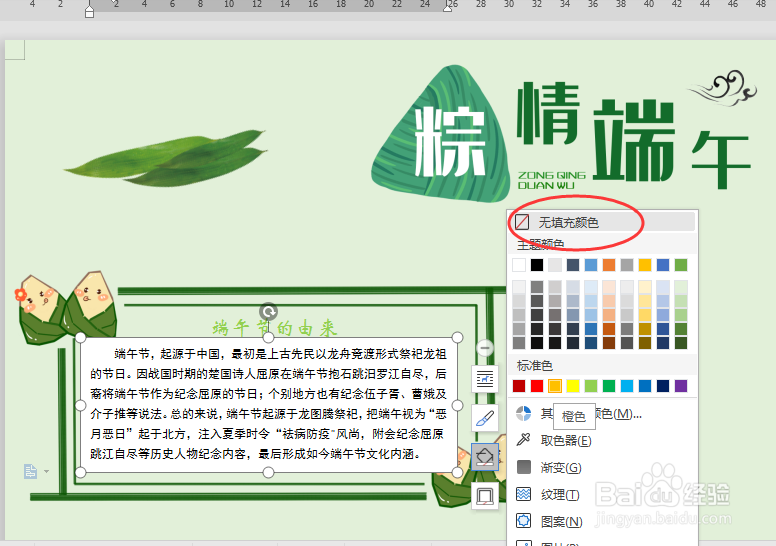Select dark red in standard colors
The height and width of the screenshot is (546, 776).
519,386
